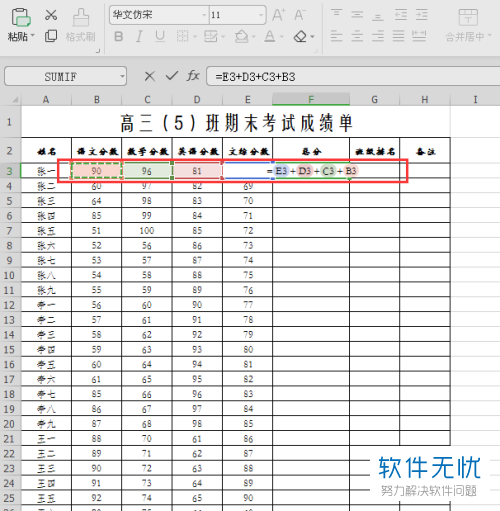The image size is (500, 511).
Task: Confirm formula with the checkmark icon
Action: [172, 76]
